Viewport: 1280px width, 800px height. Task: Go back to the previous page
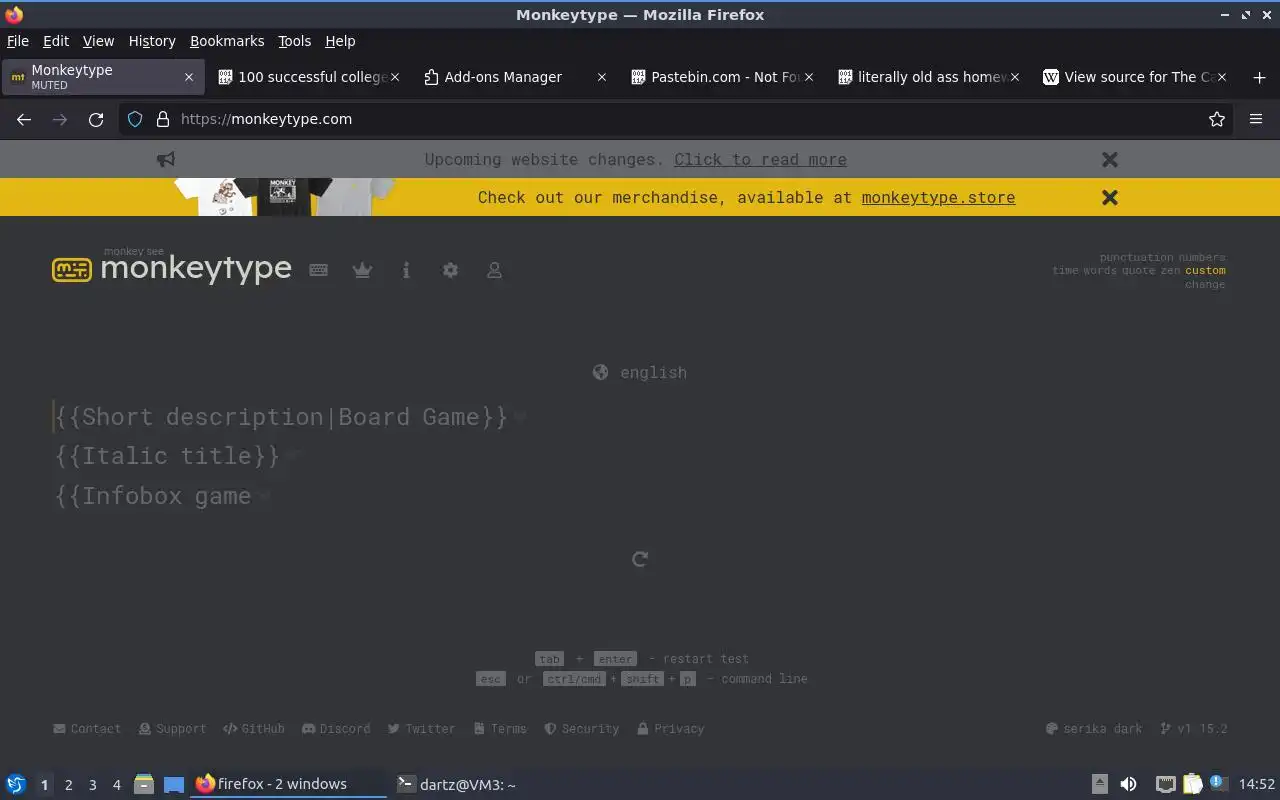tap(24, 119)
